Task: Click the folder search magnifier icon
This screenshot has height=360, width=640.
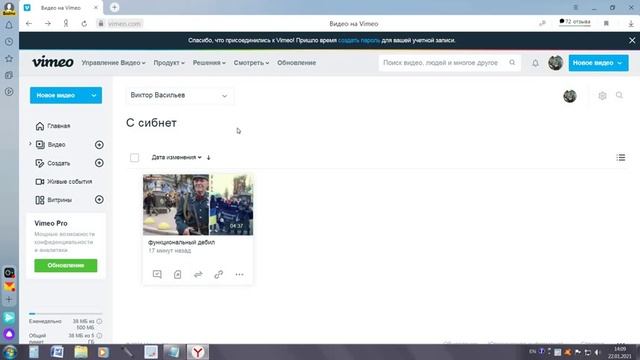Action: pyautogui.click(x=619, y=95)
